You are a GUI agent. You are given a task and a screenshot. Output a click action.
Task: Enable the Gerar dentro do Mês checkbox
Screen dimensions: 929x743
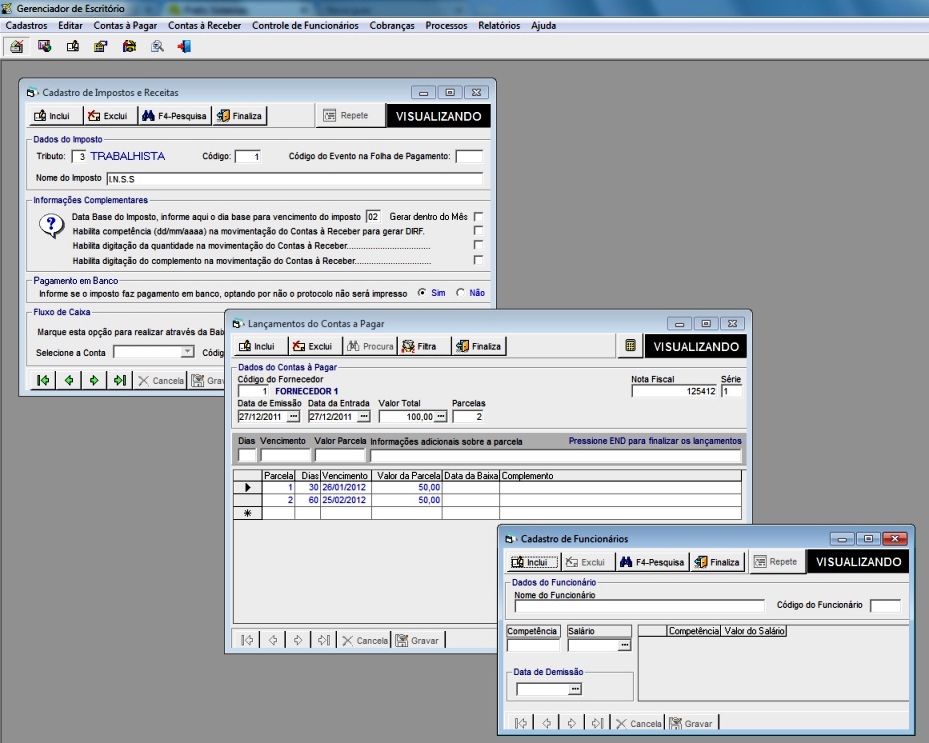[478, 217]
